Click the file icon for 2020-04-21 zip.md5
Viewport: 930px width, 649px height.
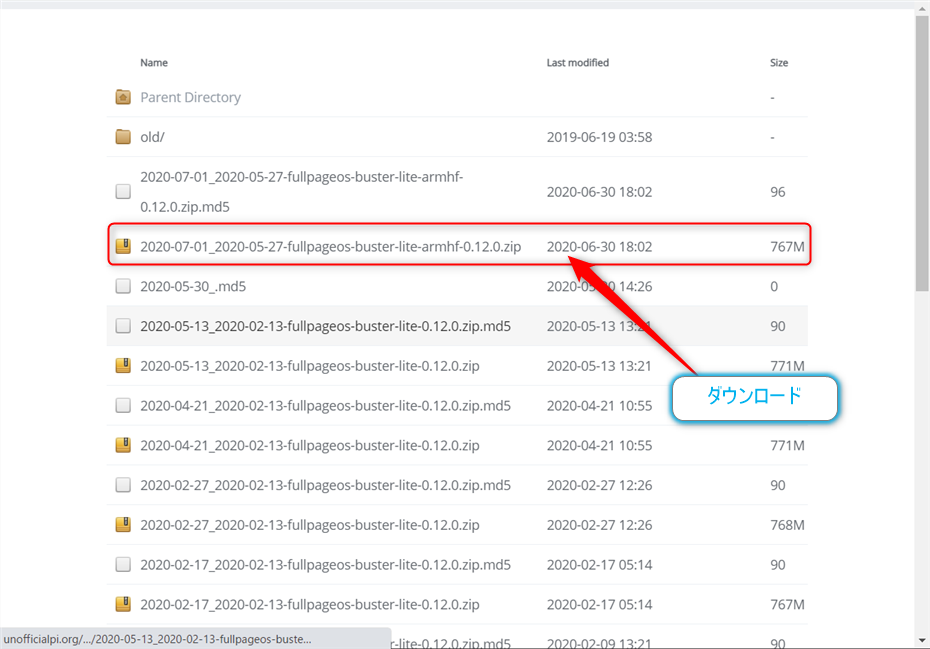click(x=123, y=405)
